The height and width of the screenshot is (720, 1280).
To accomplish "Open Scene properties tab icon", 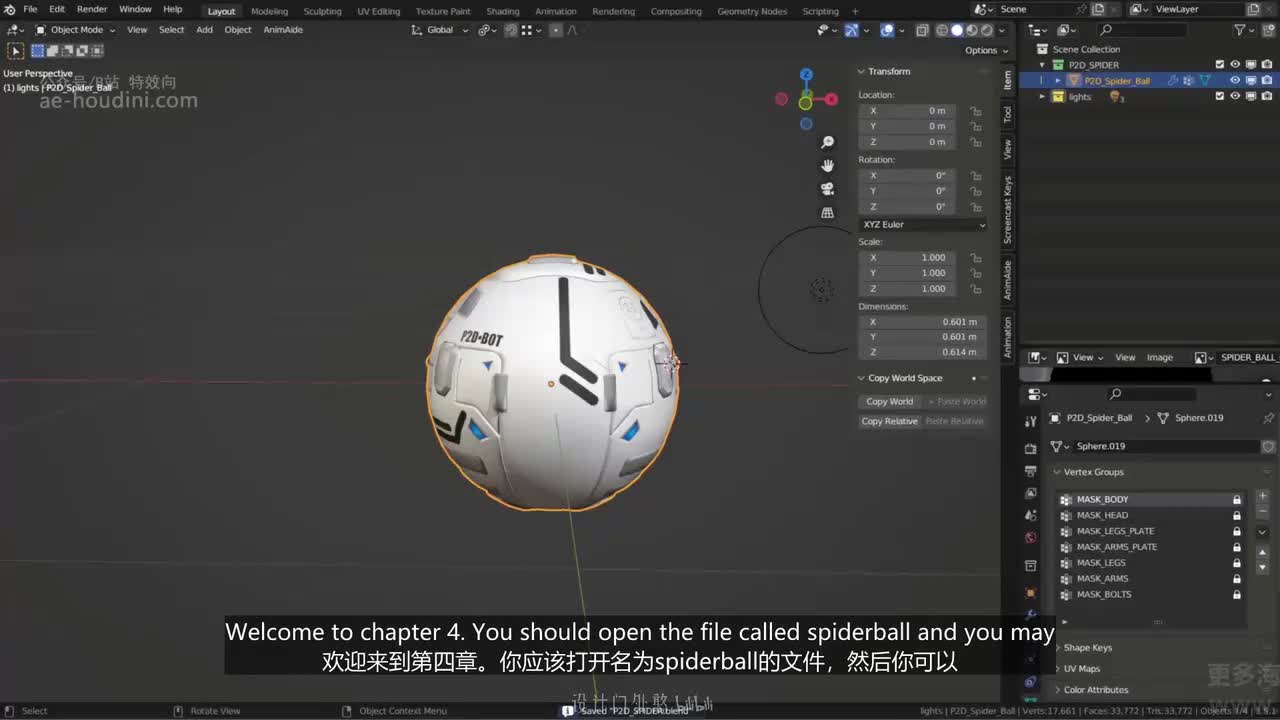I will [1030, 516].
